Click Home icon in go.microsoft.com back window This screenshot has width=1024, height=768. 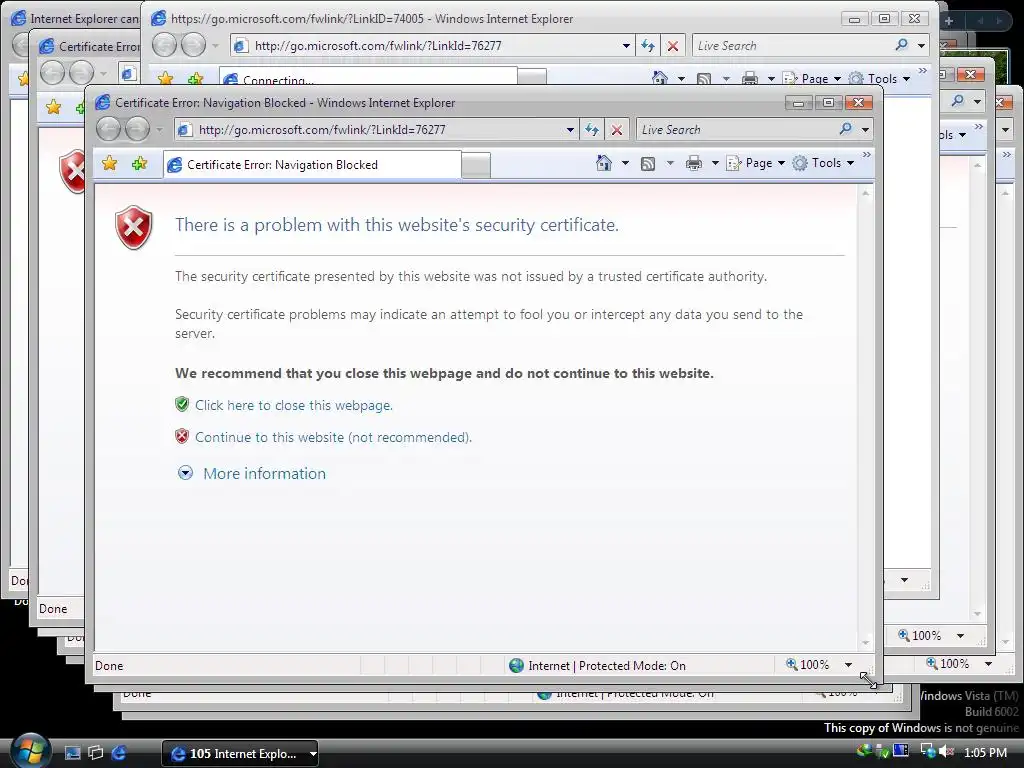point(660,78)
